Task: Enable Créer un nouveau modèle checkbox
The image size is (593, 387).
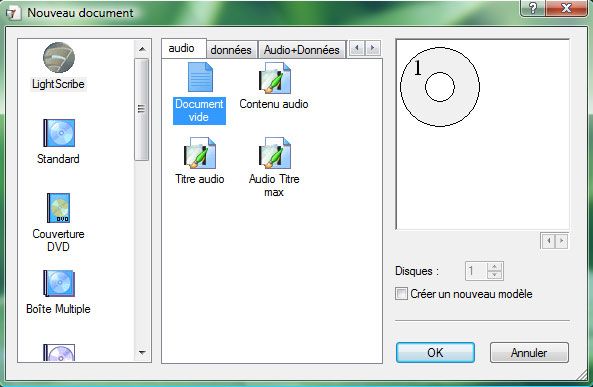Action: click(x=401, y=294)
